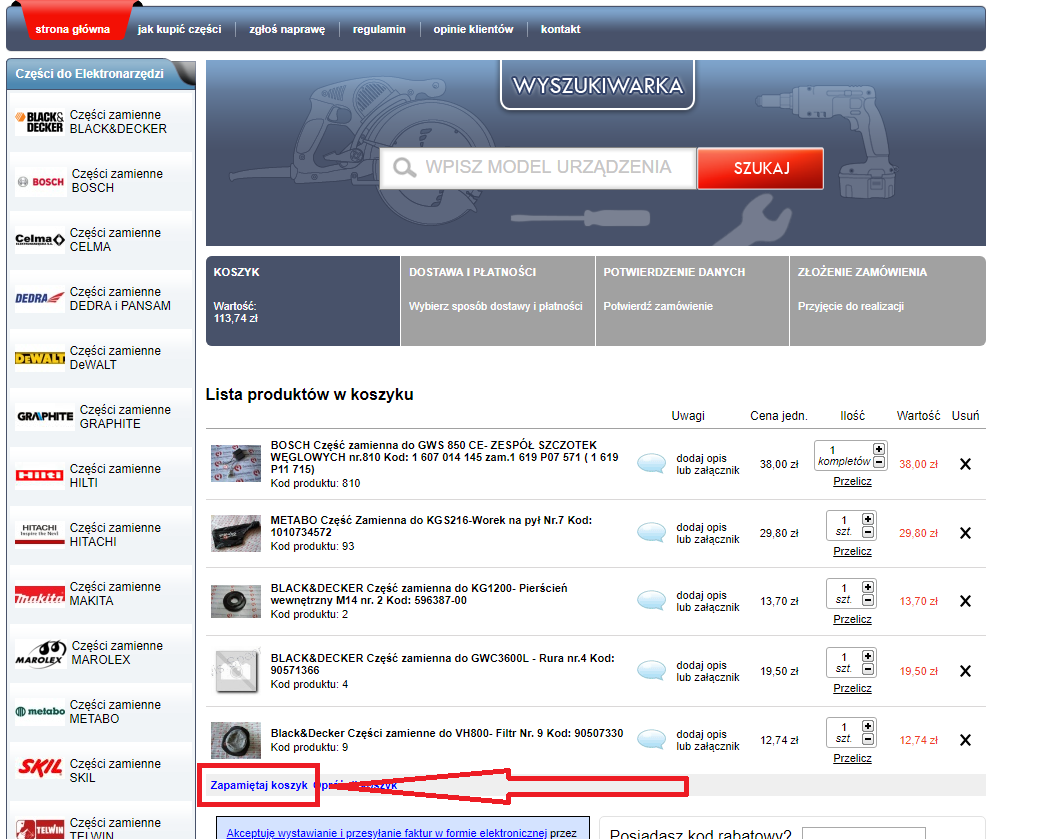Click Zapamiętaj koszyk link

(x=258, y=785)
